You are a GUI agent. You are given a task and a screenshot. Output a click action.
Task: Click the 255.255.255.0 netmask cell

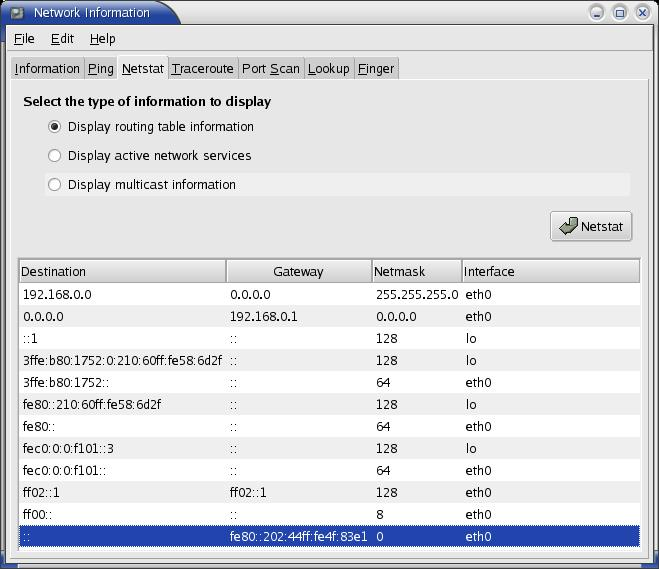pyautogui.click(x=417, y=294)
